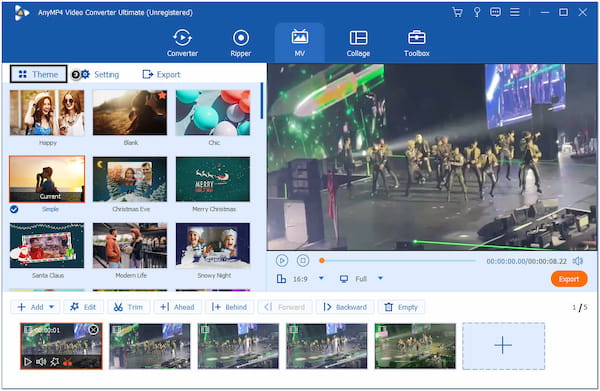Expand the Full display mode dropdown
This screenshot has height=391, width=600.
tap(380, 278)
